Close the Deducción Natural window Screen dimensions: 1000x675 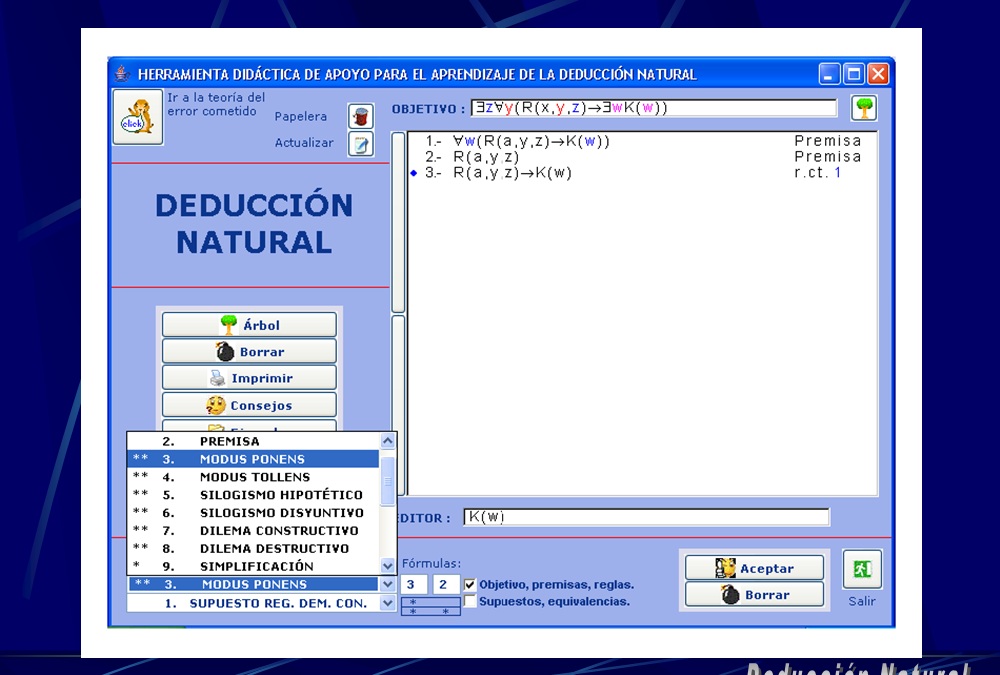[x=878, y=74]
